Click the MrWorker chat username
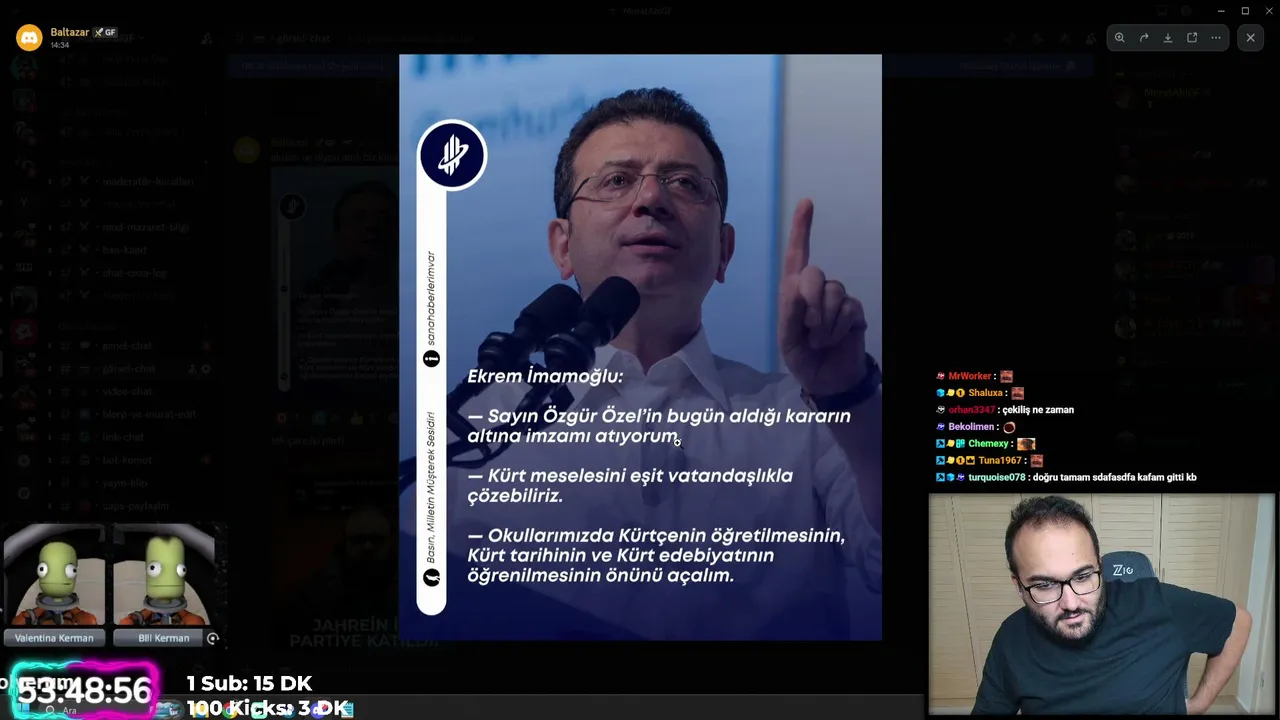This screenshot has height=720, width=1280. tap(970, 376)
